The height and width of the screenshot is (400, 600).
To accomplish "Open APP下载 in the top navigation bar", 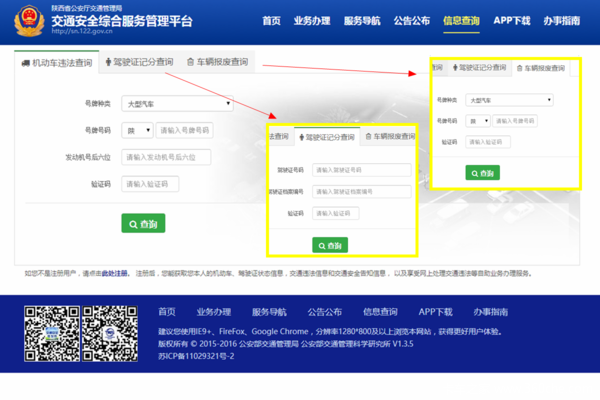I will [x=512, y=21].
